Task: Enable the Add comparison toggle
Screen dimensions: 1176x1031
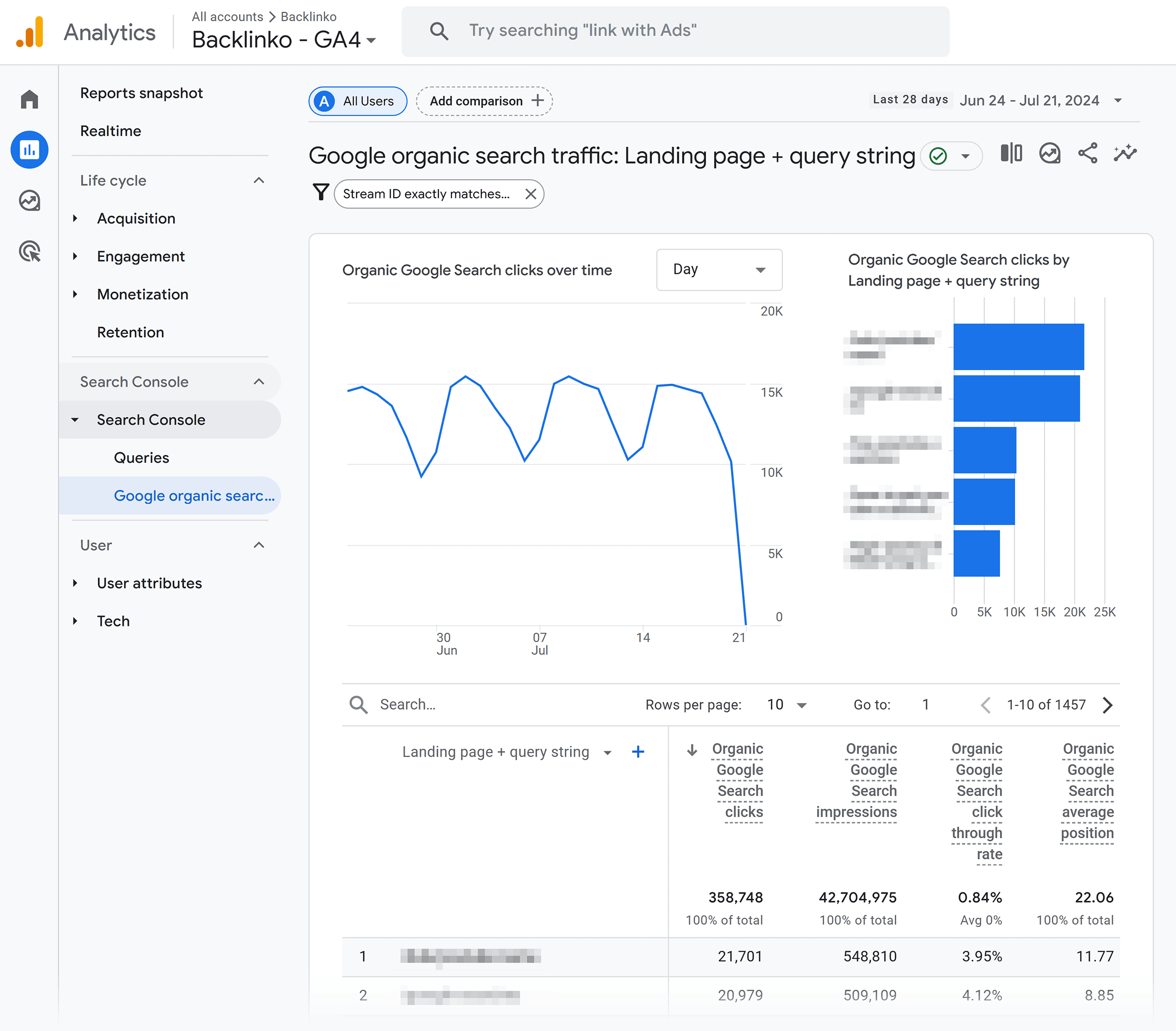Action: pos(485,101)
